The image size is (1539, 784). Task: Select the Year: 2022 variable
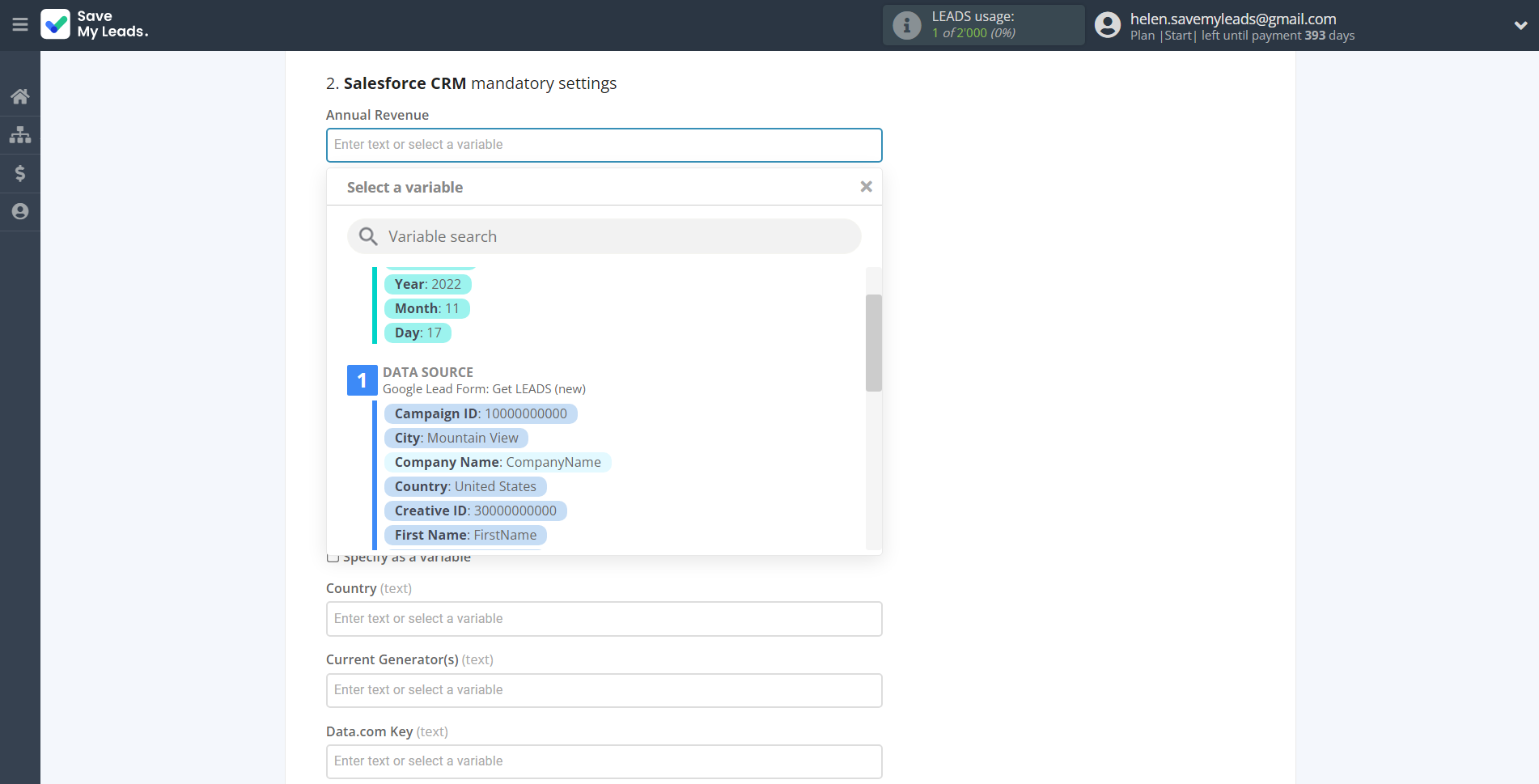pyautogui.click(x=427, y=284)
